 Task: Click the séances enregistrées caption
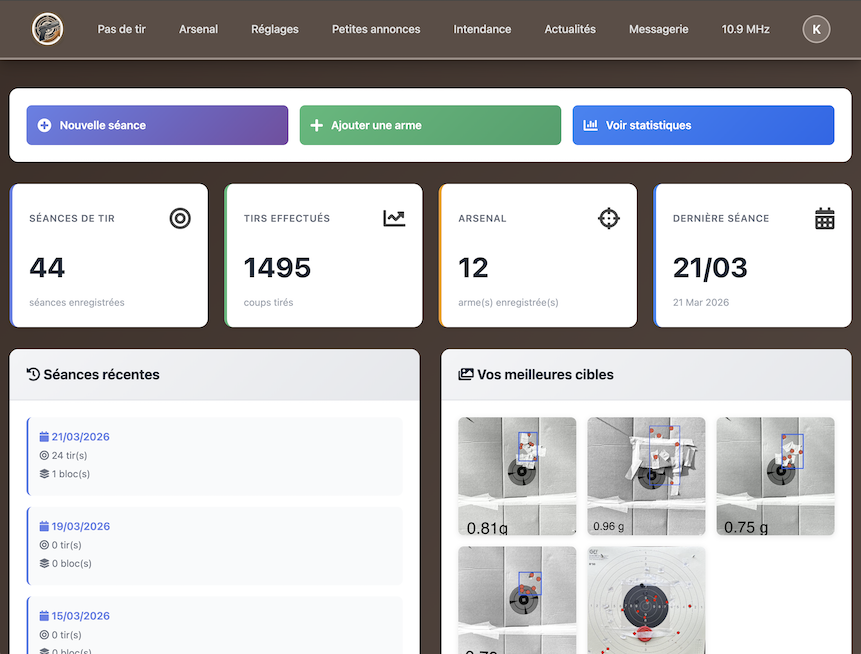click(77, 303)
